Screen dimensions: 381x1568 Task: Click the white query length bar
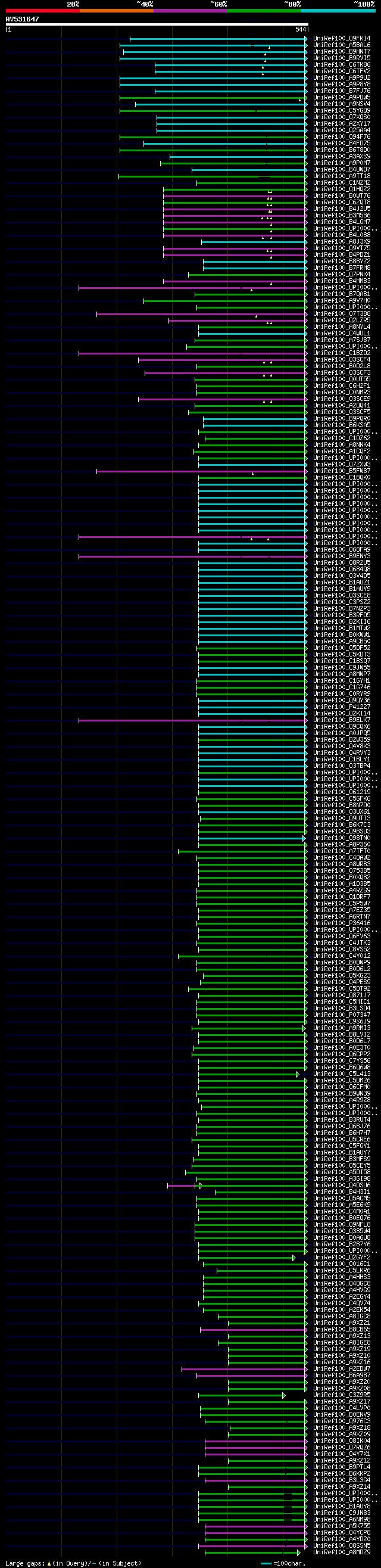tap(157, 24)
